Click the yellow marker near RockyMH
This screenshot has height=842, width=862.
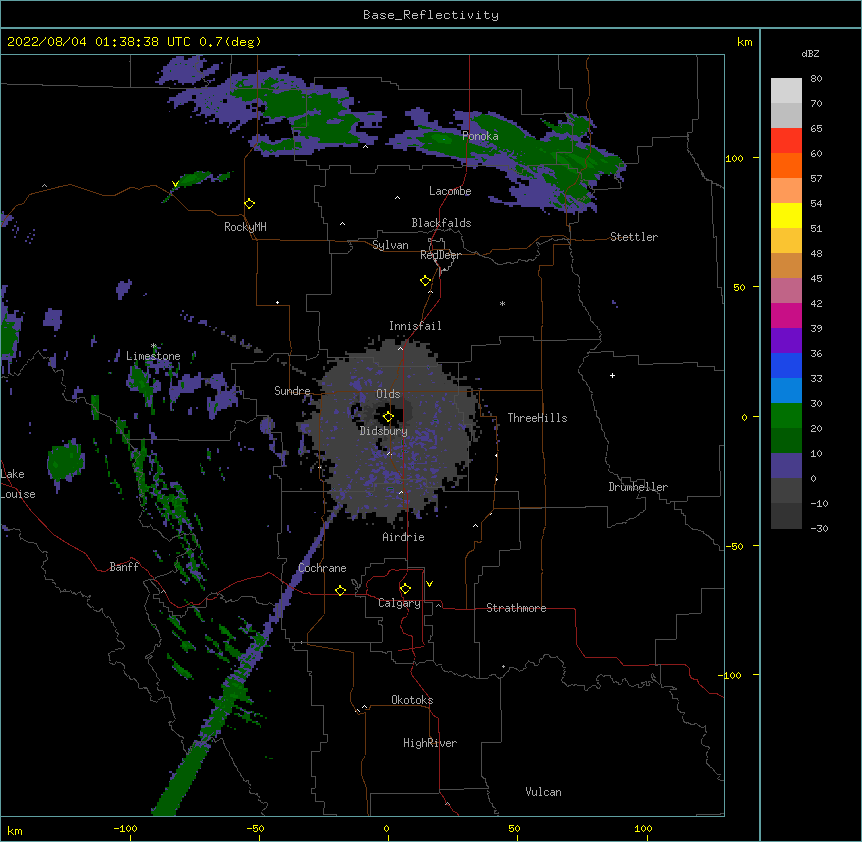[249, 203]
